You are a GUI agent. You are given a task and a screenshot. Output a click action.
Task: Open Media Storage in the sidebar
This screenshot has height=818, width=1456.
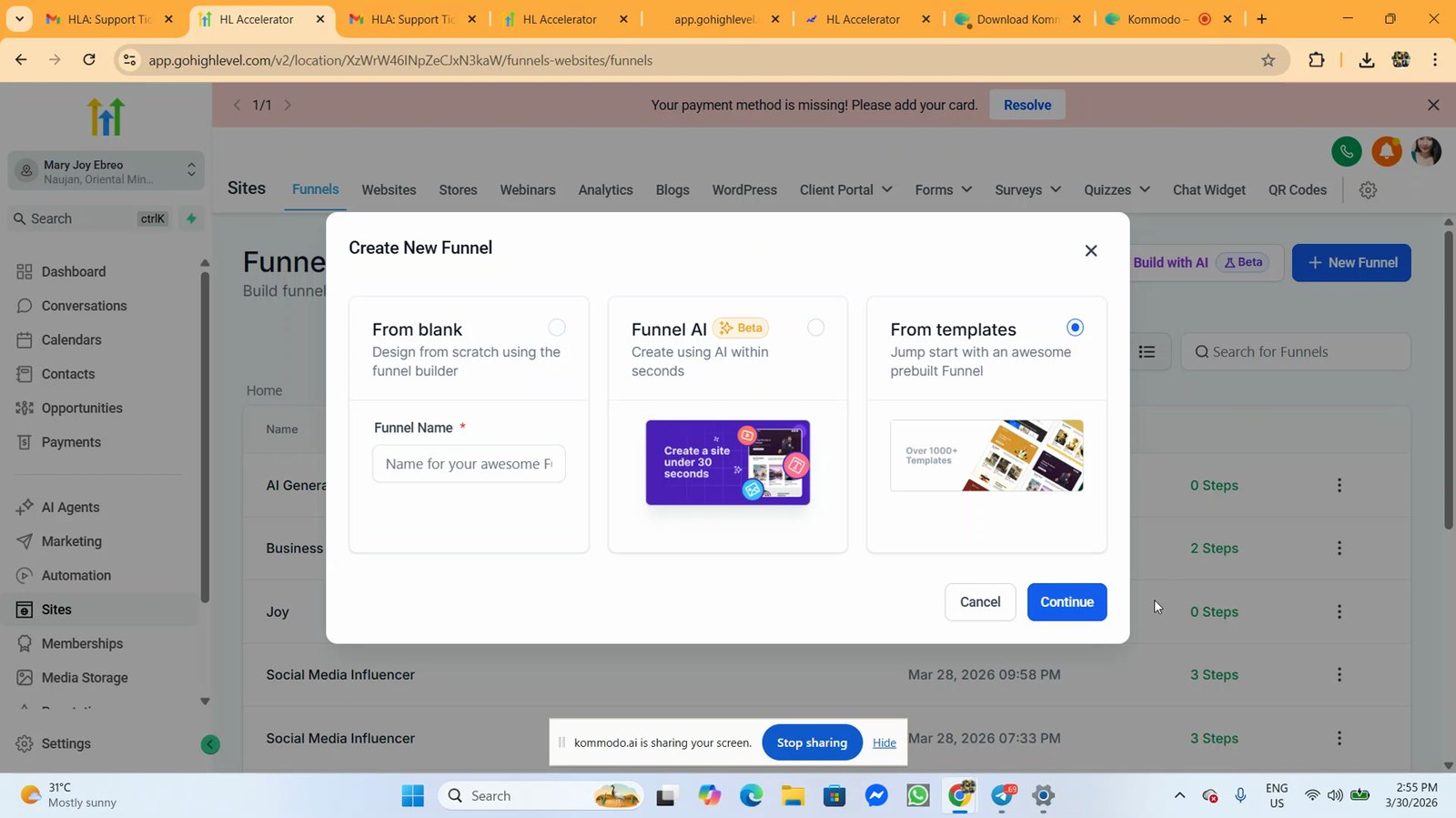pyautogui.click(x=85, y=678)
